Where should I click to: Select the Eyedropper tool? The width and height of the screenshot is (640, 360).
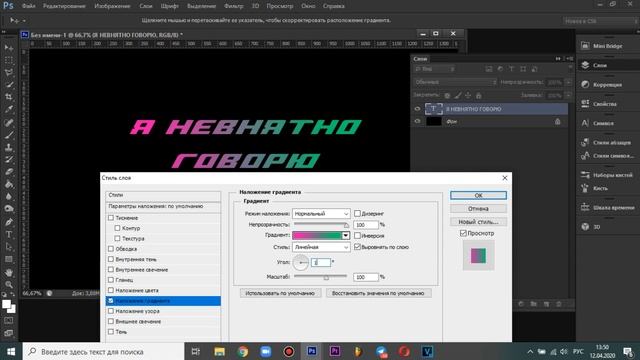9,109
